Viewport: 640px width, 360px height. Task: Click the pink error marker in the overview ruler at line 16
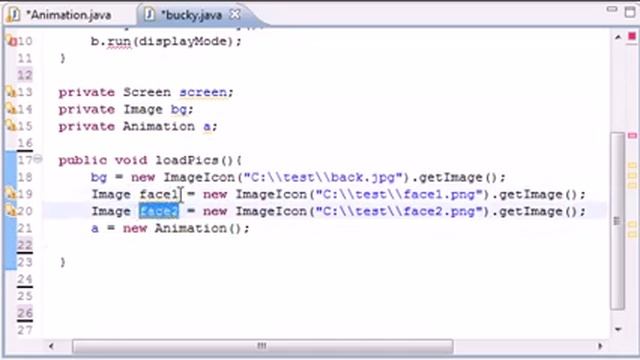[632, 136]
